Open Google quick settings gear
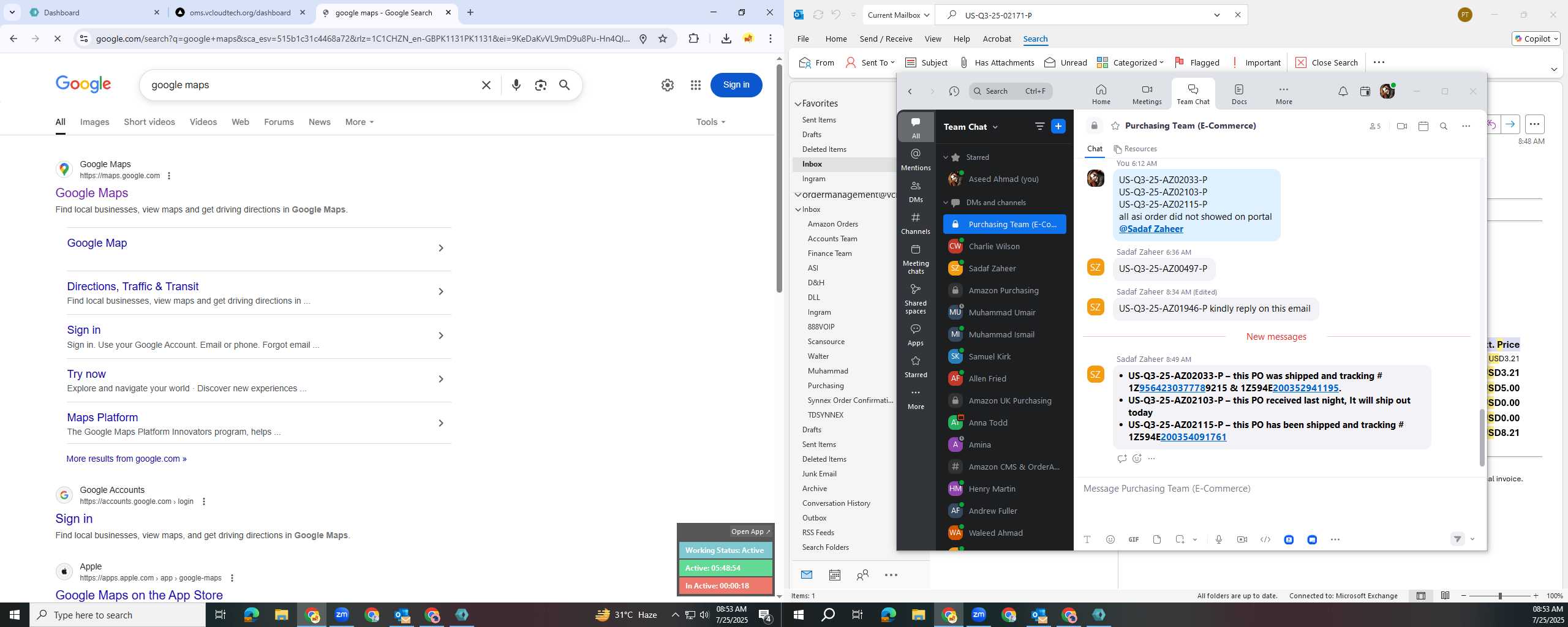Image resolution: width=1568 pixels, height=627 pixels. click(x=668, y=85)
